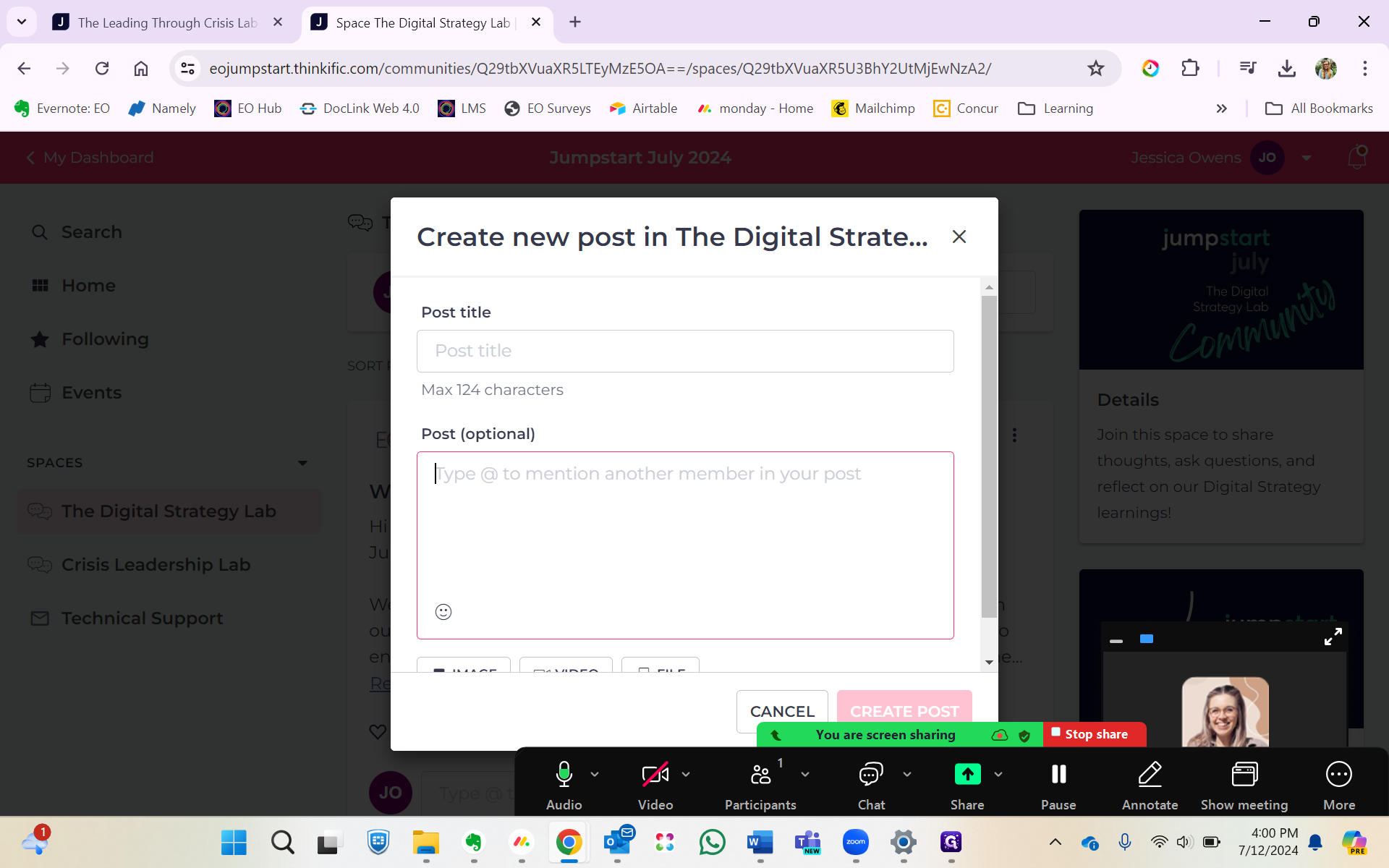Click the dialog scrollbar down arrow

click(x=989, y=663)
